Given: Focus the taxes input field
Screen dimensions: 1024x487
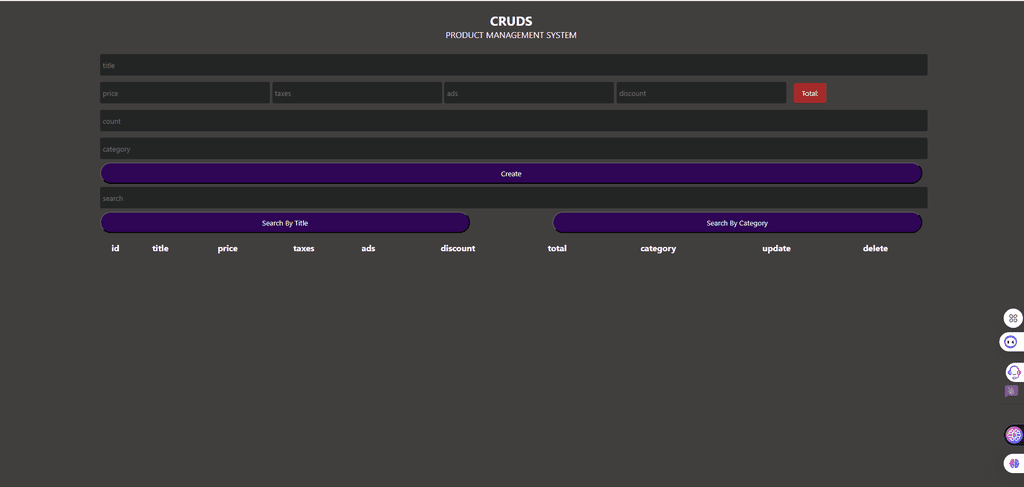Looking at the screenshot, I should [357, 93].
